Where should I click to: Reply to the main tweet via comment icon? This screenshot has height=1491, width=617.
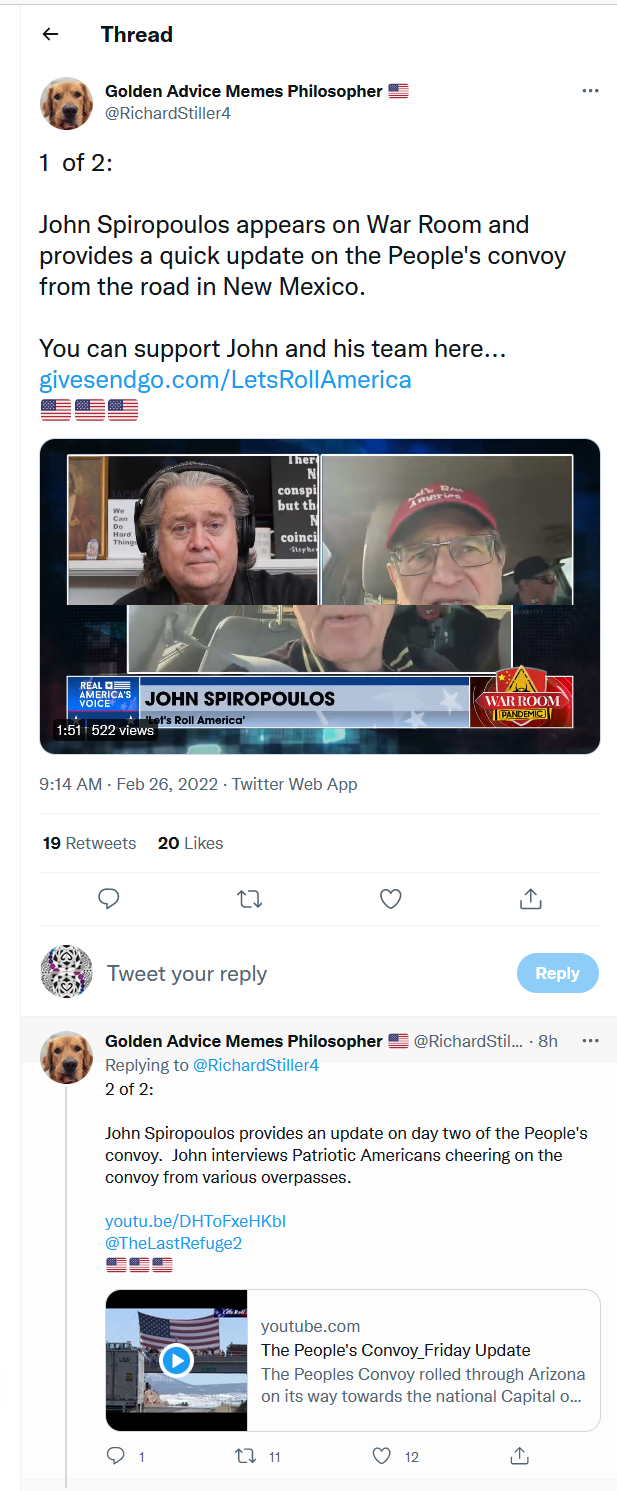(109, 899)
